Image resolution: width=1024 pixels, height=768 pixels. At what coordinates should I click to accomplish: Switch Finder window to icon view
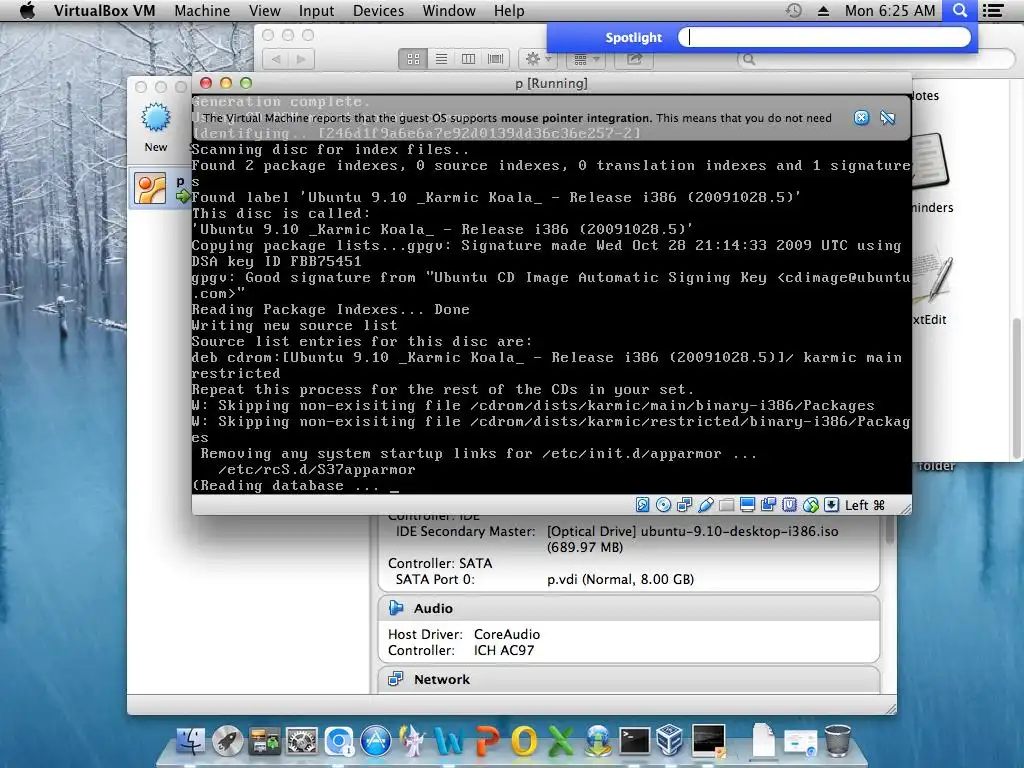(413, 59)
